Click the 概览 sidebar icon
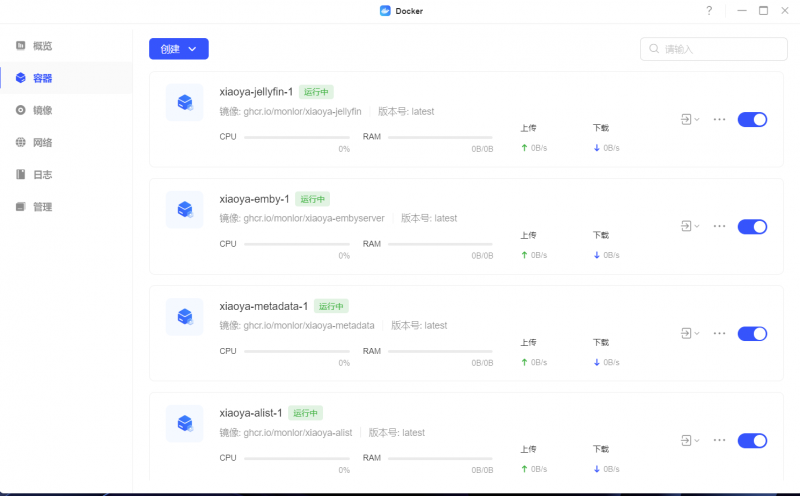800x496 pixels. click(20, 45)
